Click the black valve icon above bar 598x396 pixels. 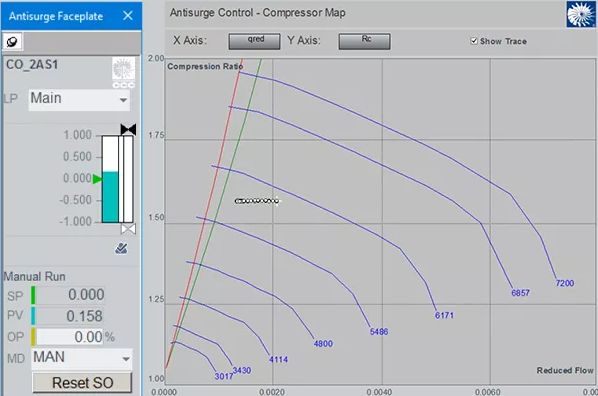(x=128, y=130)
